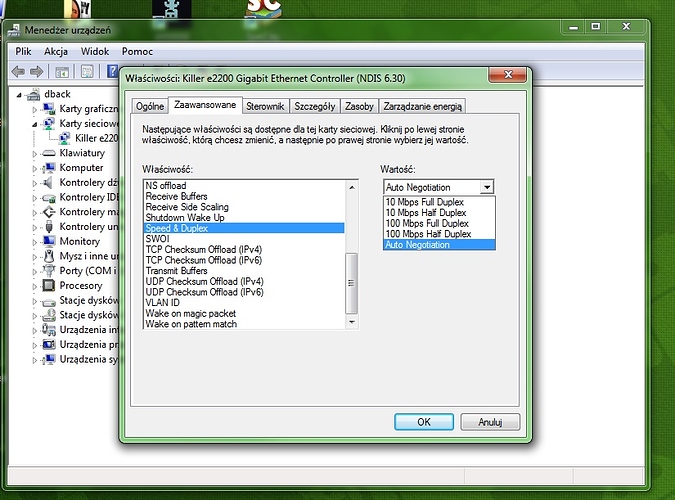Click the Monitory monitor icon
The image size is (675, 500).
tap(49, 241)
